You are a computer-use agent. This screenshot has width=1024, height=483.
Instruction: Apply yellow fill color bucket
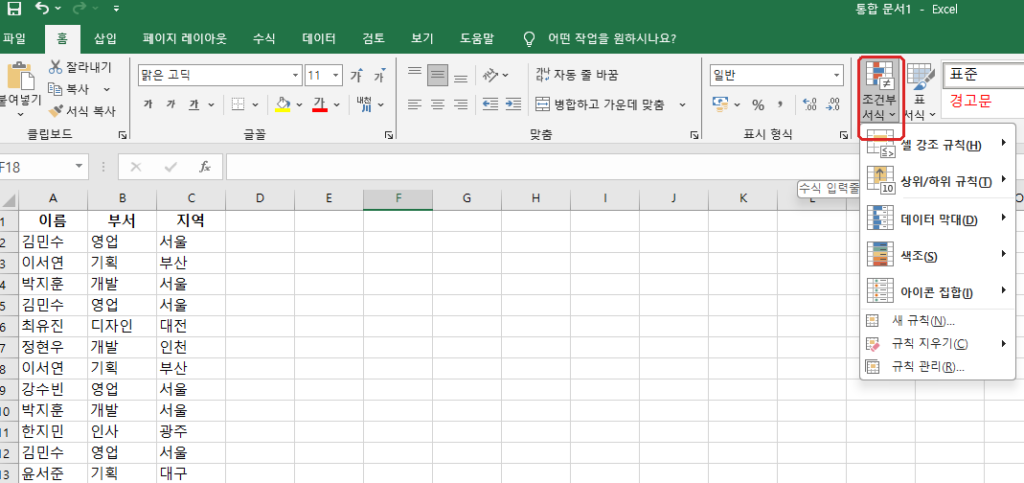283,104
